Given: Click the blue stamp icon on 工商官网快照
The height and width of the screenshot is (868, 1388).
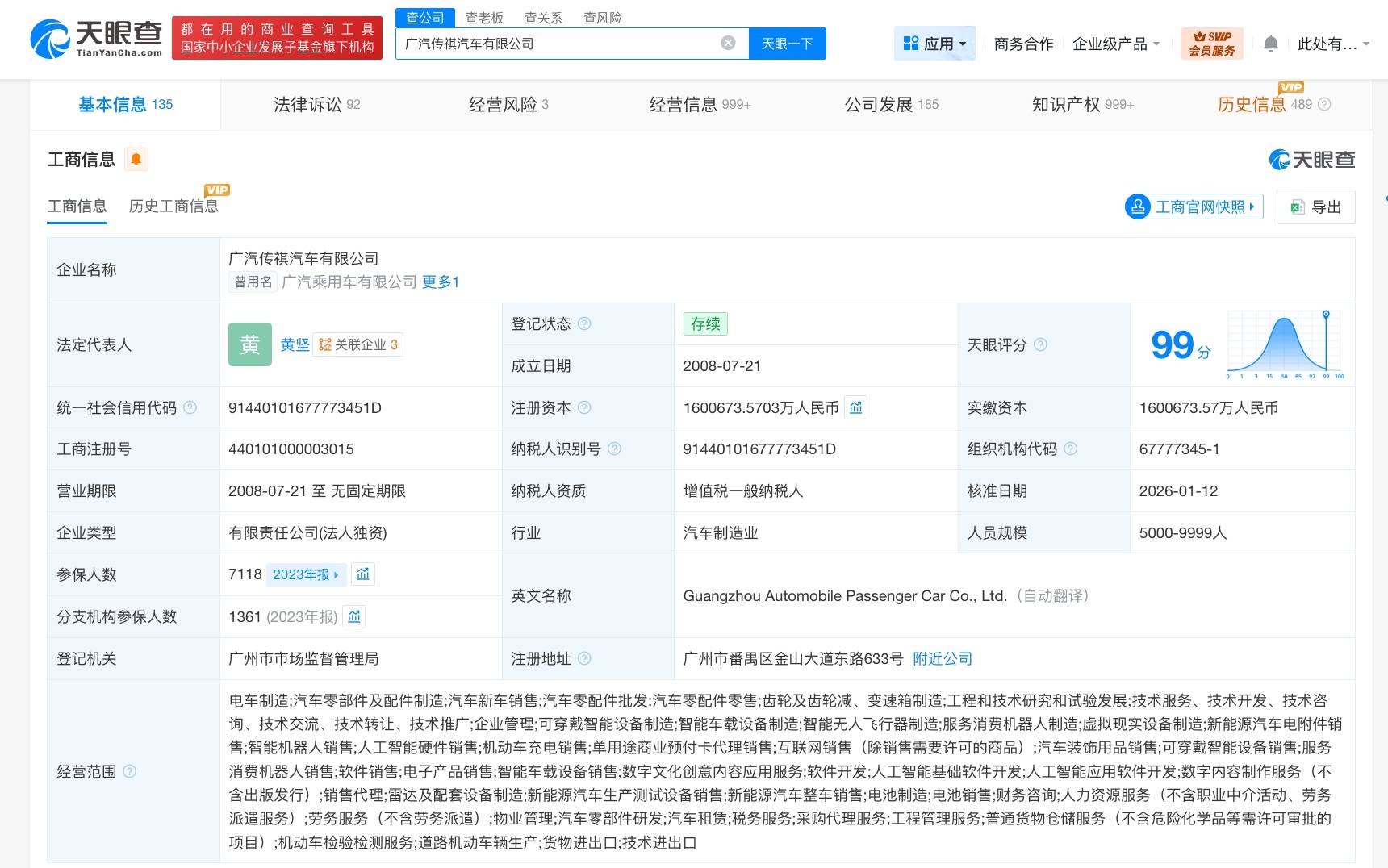Looking at the screenshot, I should point(1138,207).
